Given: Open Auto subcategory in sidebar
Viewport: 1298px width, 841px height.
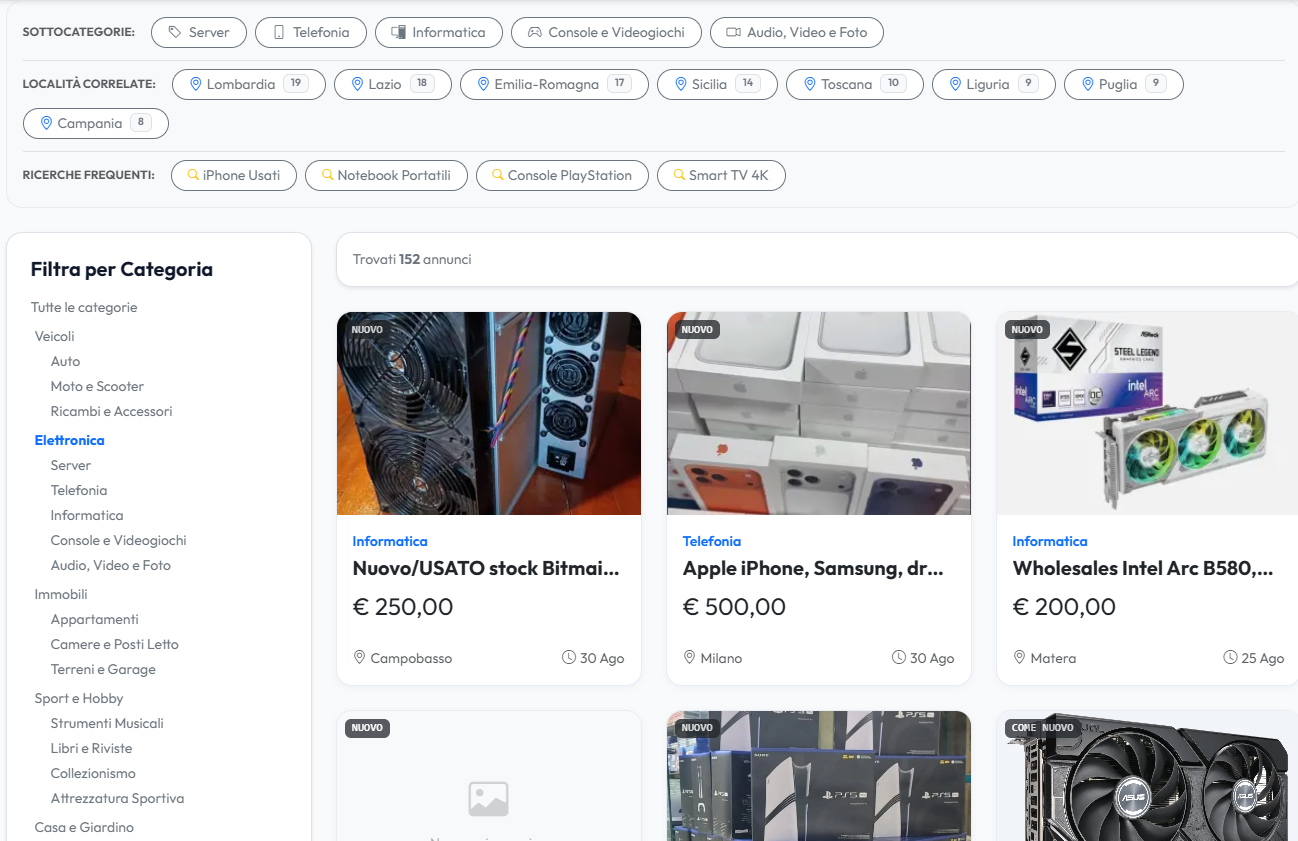Looking at the screenshot, I should [x=65, y=361].
